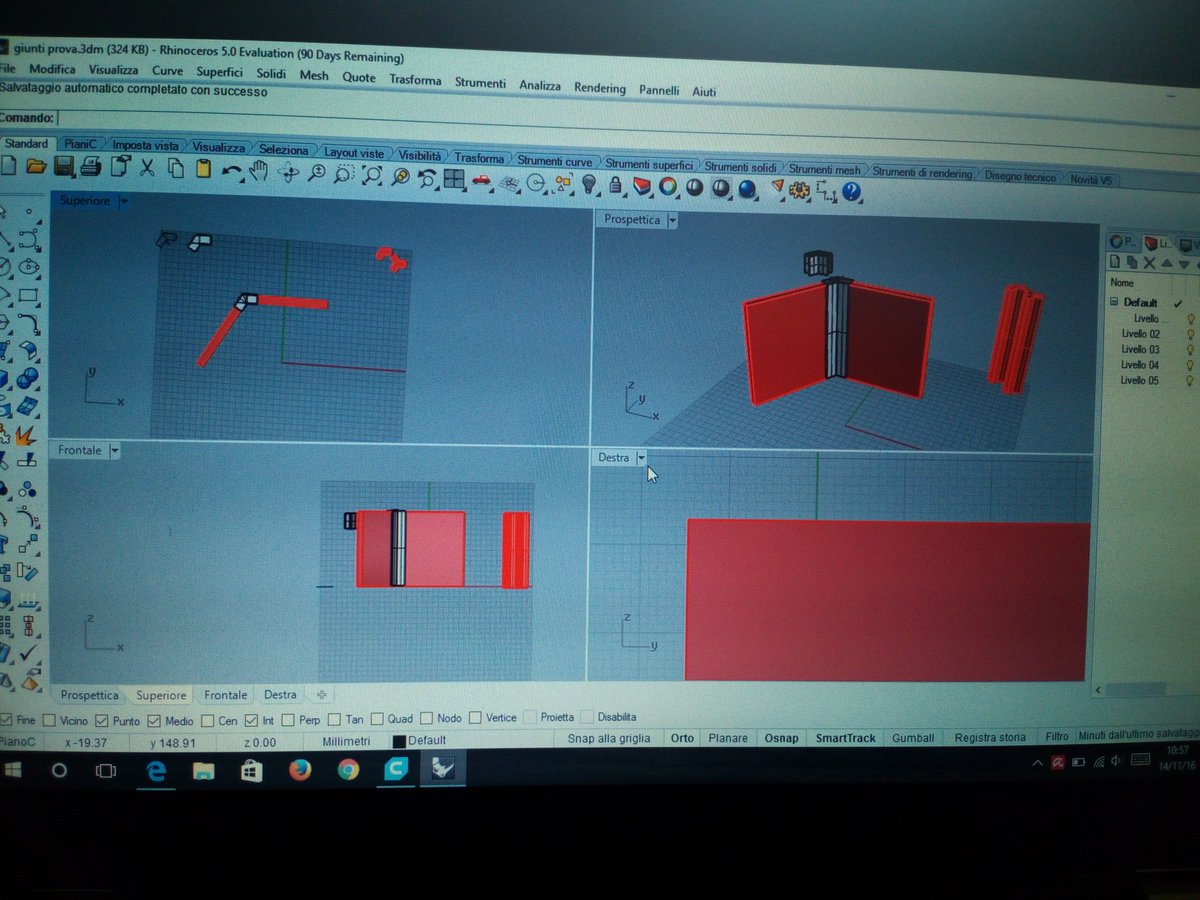Select the Frontale viewport tab at bottom
1200x900 pixels.
point(225,695)
